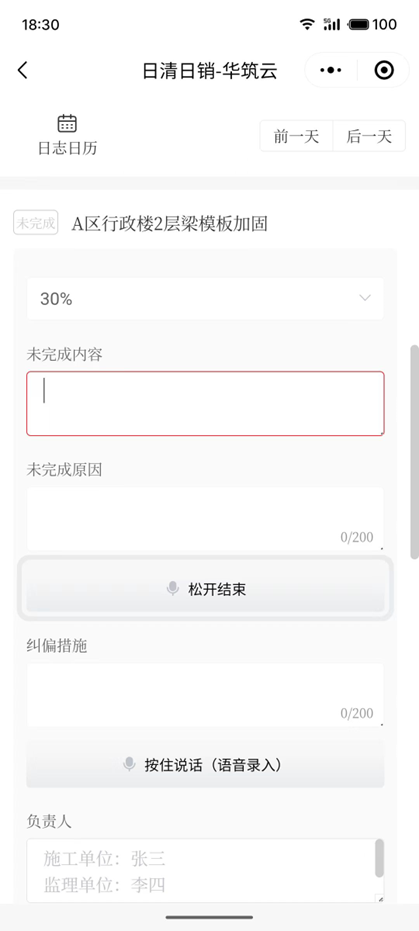Click the 负责人 input field
The width and height of the screenshot is (419, 931).
(x=205, y=870)
